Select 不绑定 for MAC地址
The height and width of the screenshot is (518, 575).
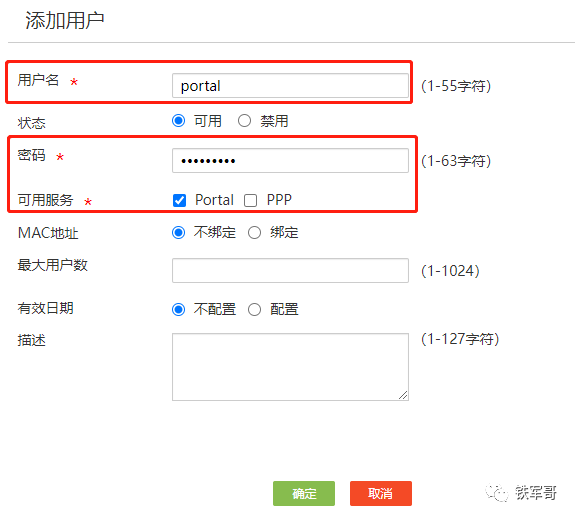coord(179,232)
